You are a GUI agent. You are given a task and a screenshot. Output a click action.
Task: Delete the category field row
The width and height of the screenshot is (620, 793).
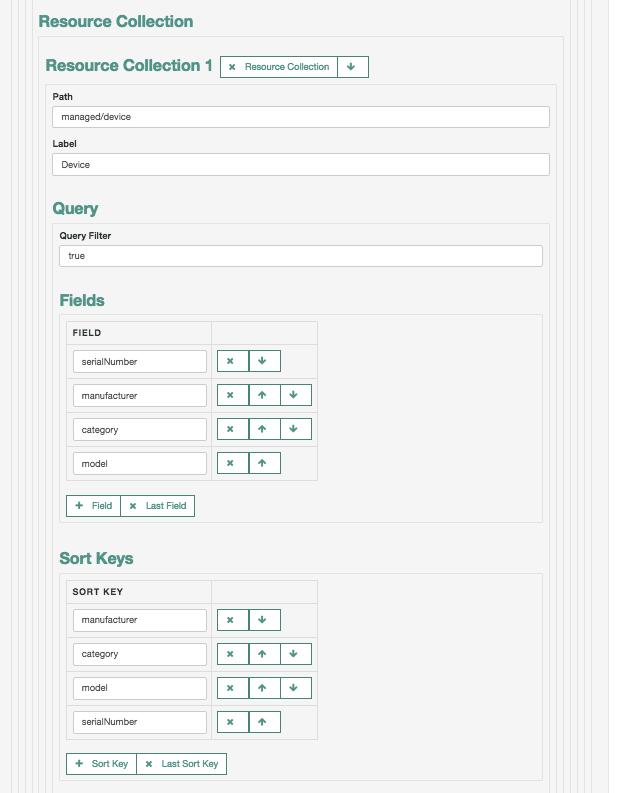point(233,429)
